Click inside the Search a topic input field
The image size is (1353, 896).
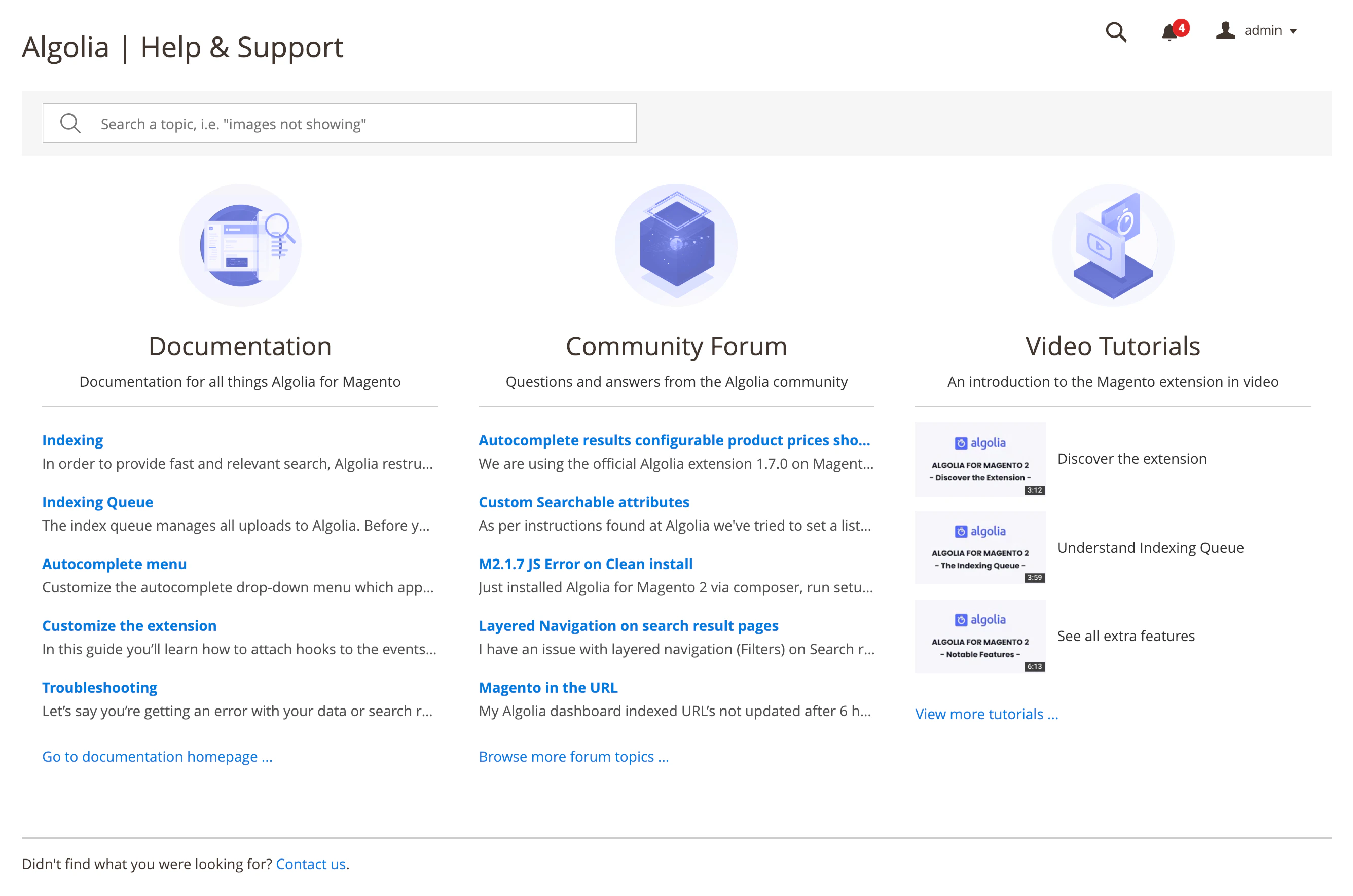coord(343,123)
